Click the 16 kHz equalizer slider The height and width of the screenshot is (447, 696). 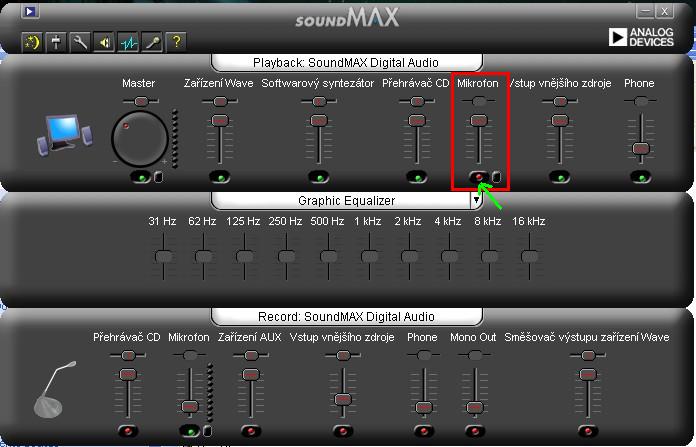(x=530, y=257)
